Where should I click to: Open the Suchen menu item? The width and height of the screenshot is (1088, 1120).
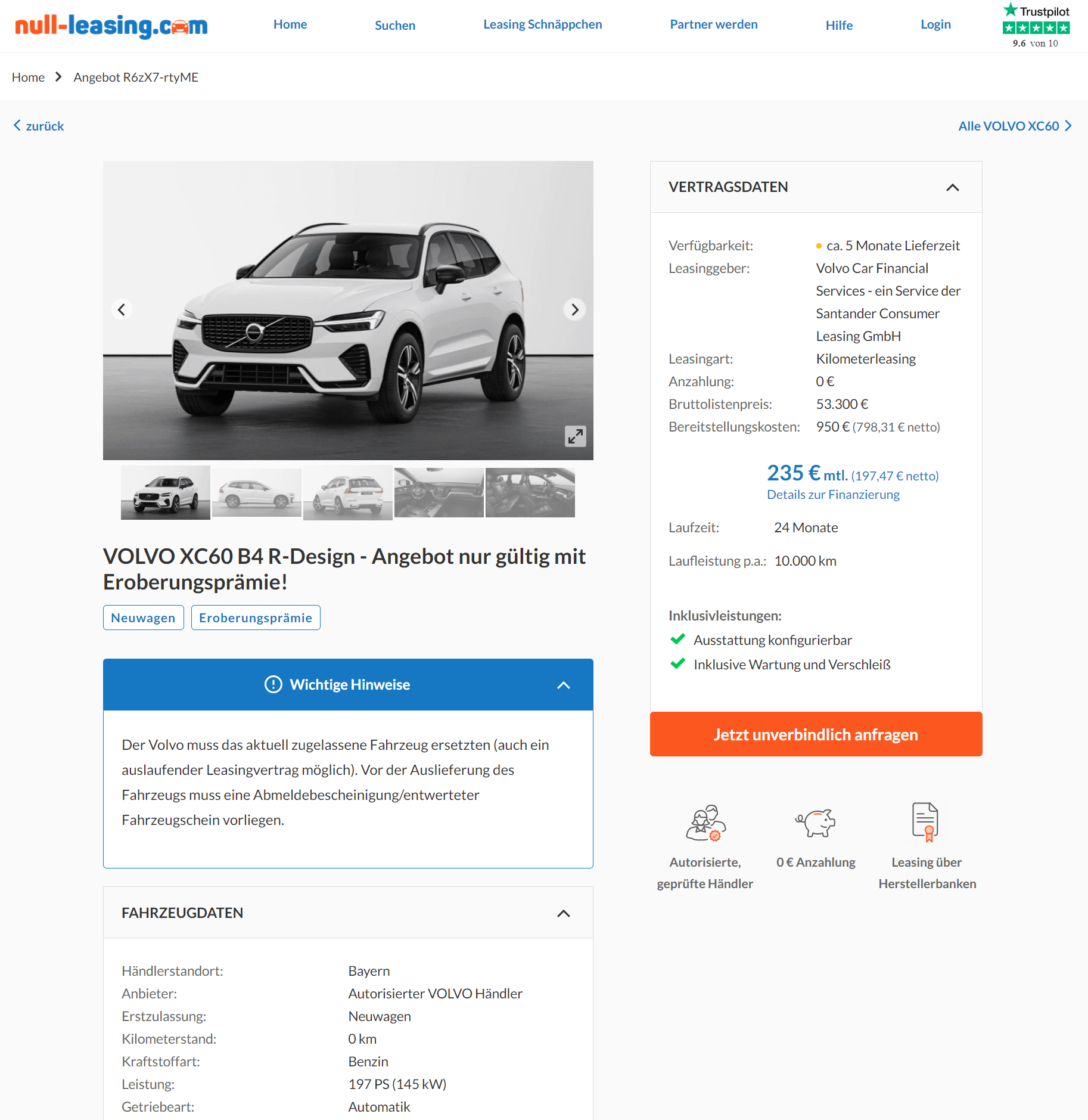pyautogui.click(x=394, y=25)
